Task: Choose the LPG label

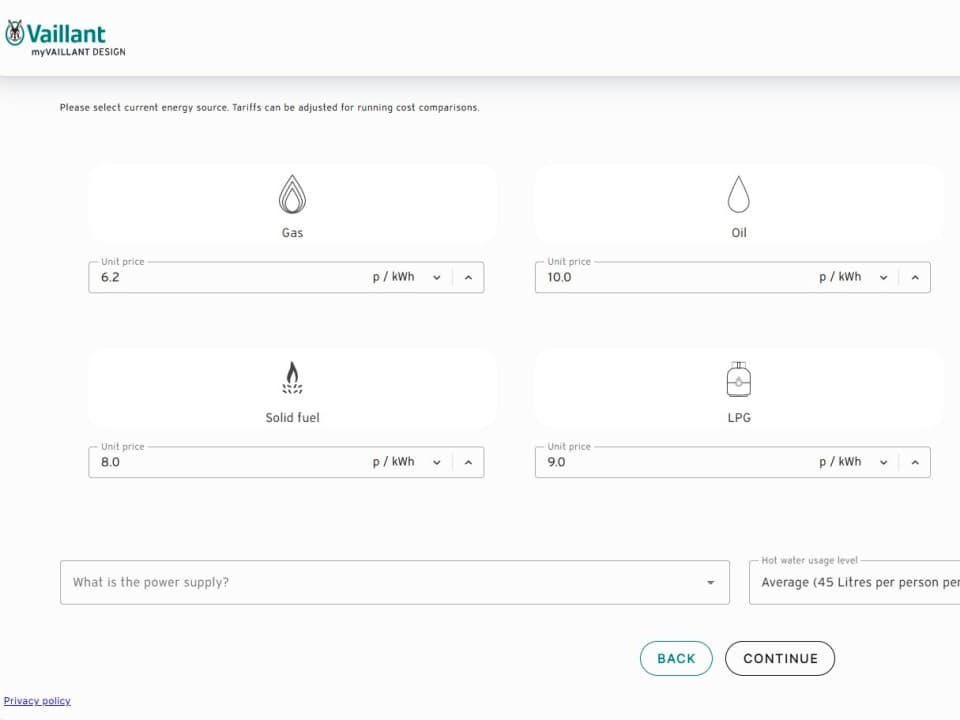Action: point(739,418)
